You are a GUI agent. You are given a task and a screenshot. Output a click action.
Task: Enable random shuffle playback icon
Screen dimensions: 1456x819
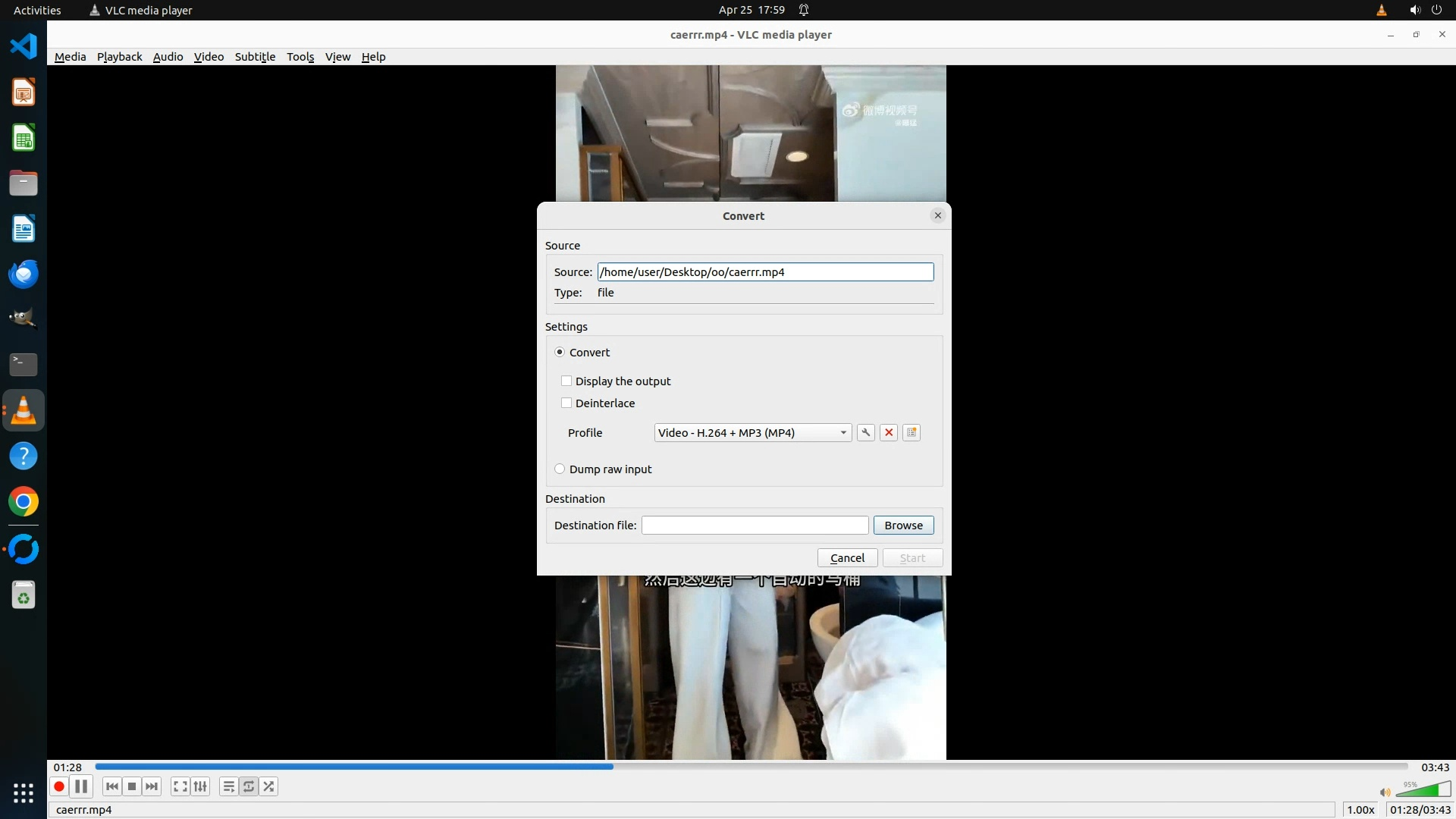[269, 786]
